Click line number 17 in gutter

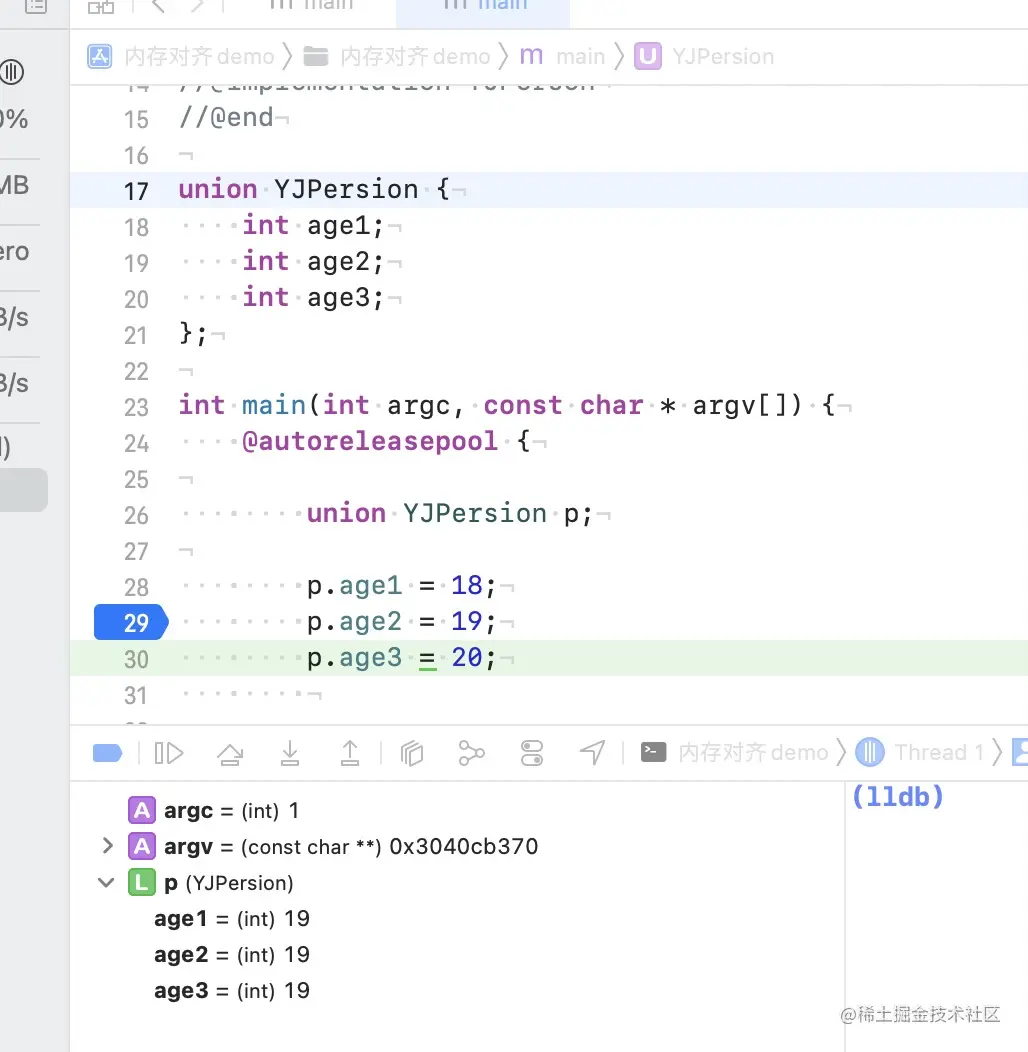coord(136,191)
